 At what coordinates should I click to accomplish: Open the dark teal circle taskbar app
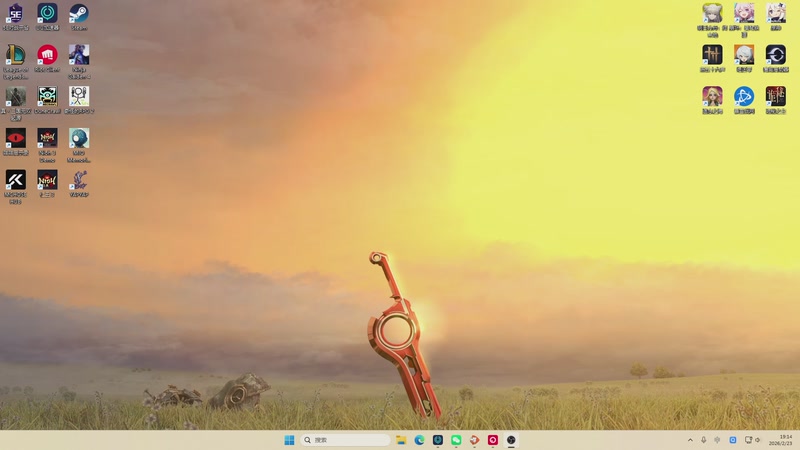(x=438, y=440)
